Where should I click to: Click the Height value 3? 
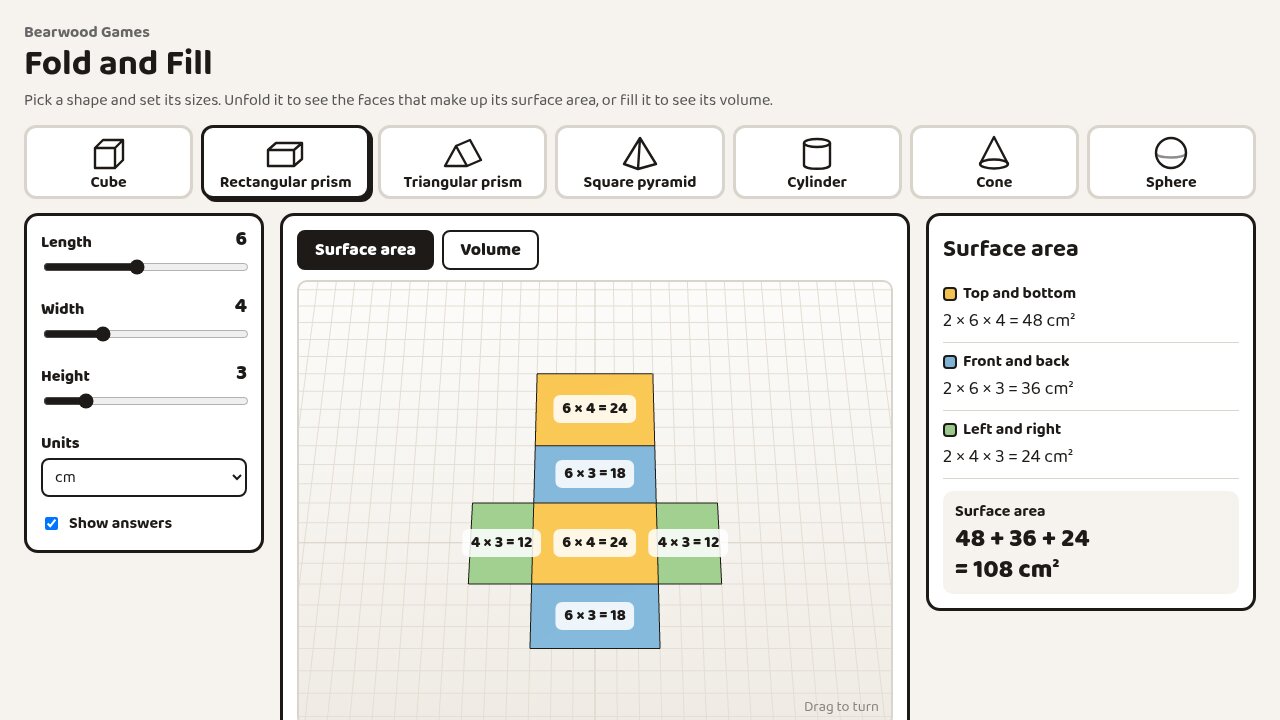click(241, 373)
